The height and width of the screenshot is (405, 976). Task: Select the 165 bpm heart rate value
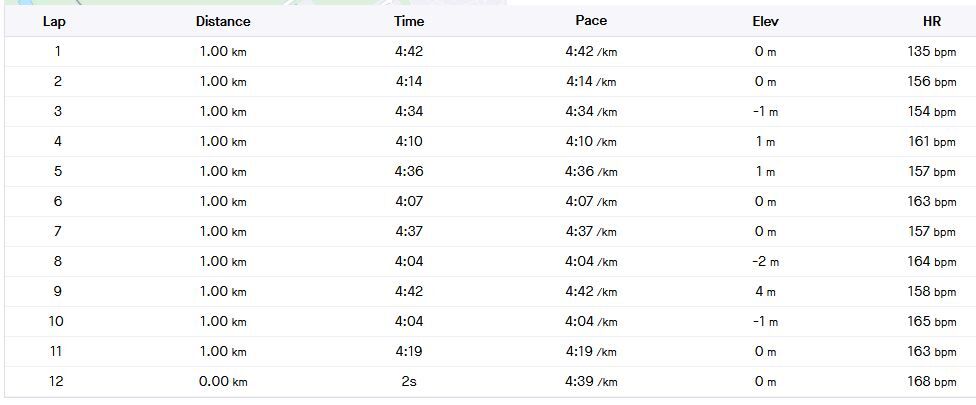click(x=931, y=321)
